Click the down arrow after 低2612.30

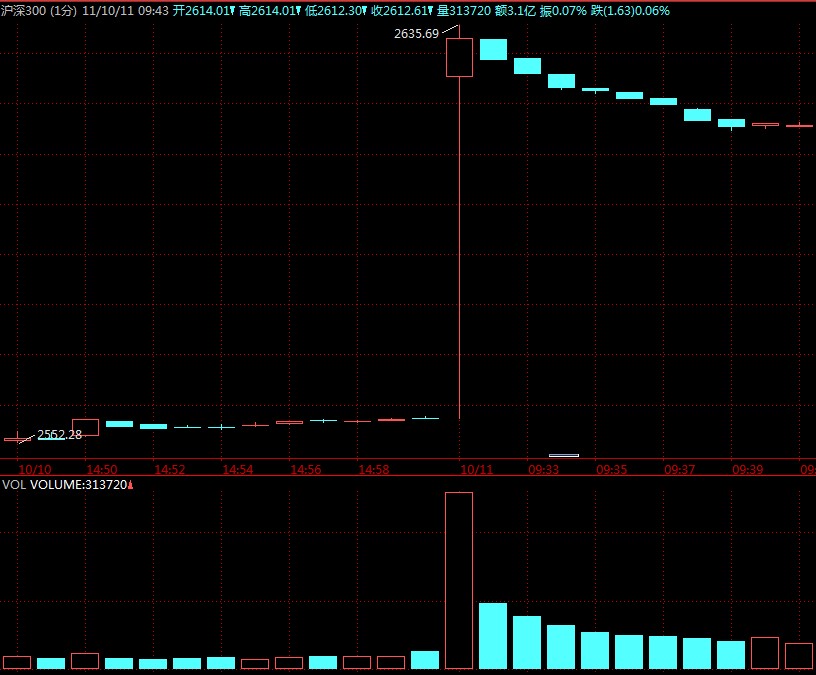click(x=363, y=10)
